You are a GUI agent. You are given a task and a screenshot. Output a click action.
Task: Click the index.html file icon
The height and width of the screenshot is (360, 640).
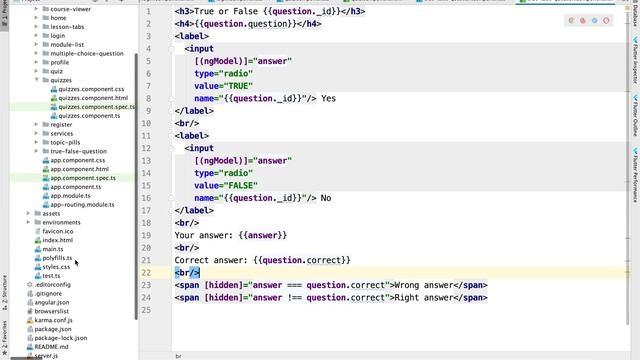[x=38, y=240]
